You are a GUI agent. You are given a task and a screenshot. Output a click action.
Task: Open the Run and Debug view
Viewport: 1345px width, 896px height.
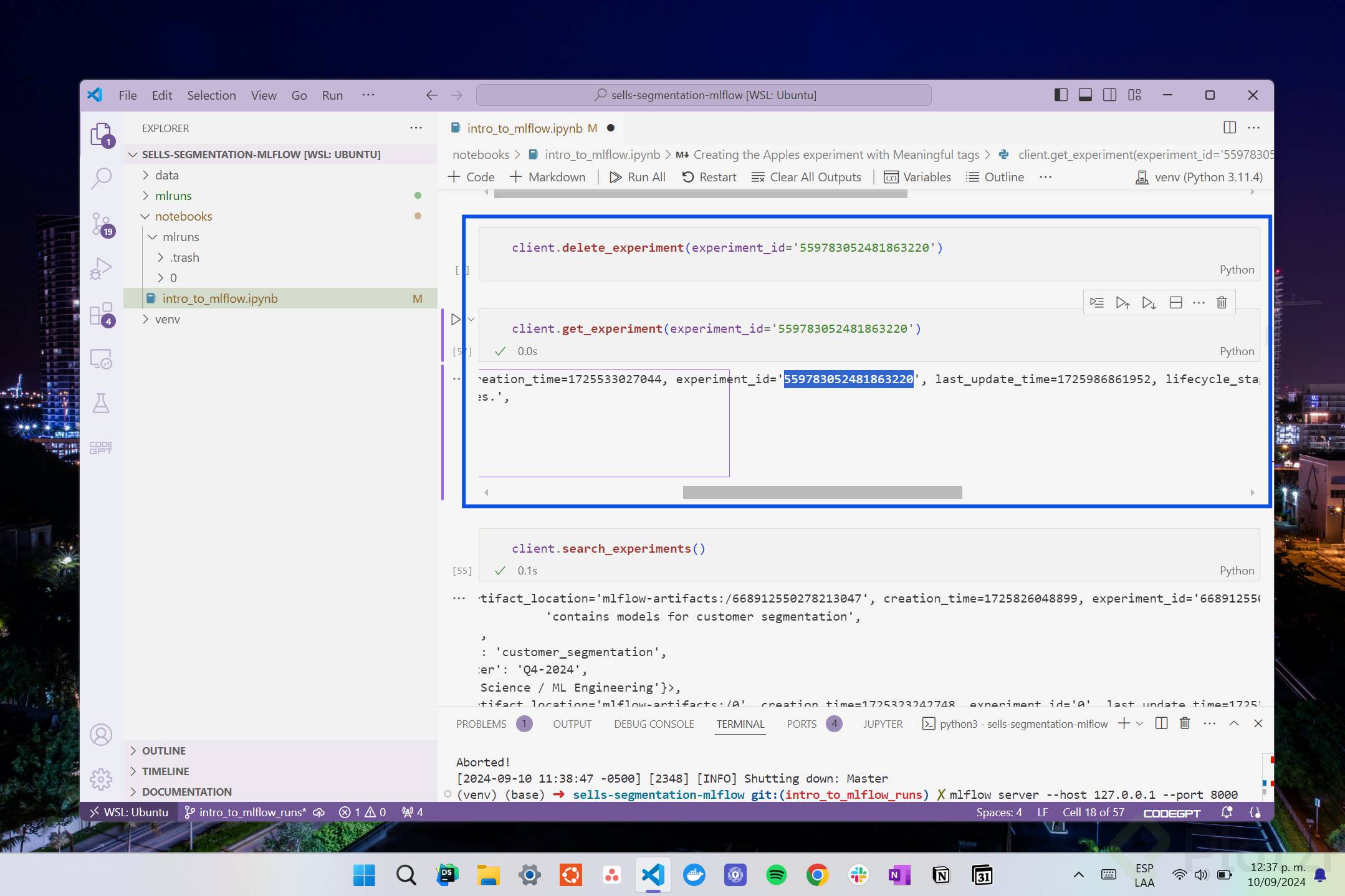[101, 269]
